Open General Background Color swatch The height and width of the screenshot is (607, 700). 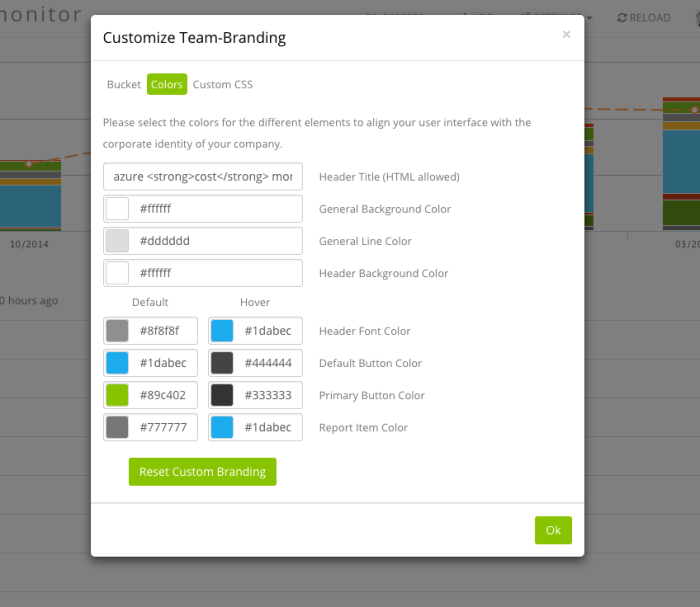tap(117, 208)
